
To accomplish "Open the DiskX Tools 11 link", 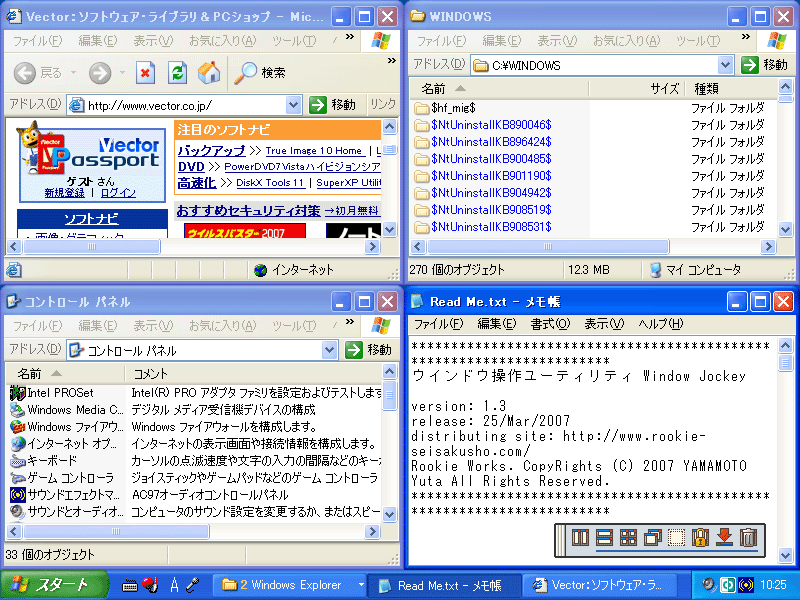I will [x=270, y=183].
